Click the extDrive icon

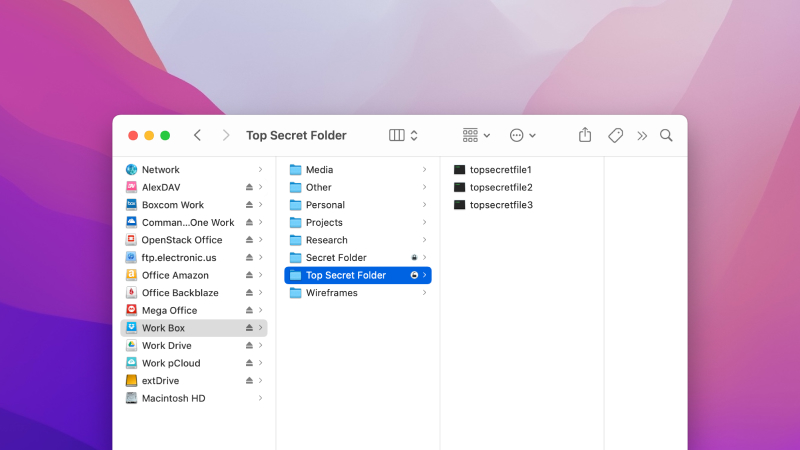(131, 381)
